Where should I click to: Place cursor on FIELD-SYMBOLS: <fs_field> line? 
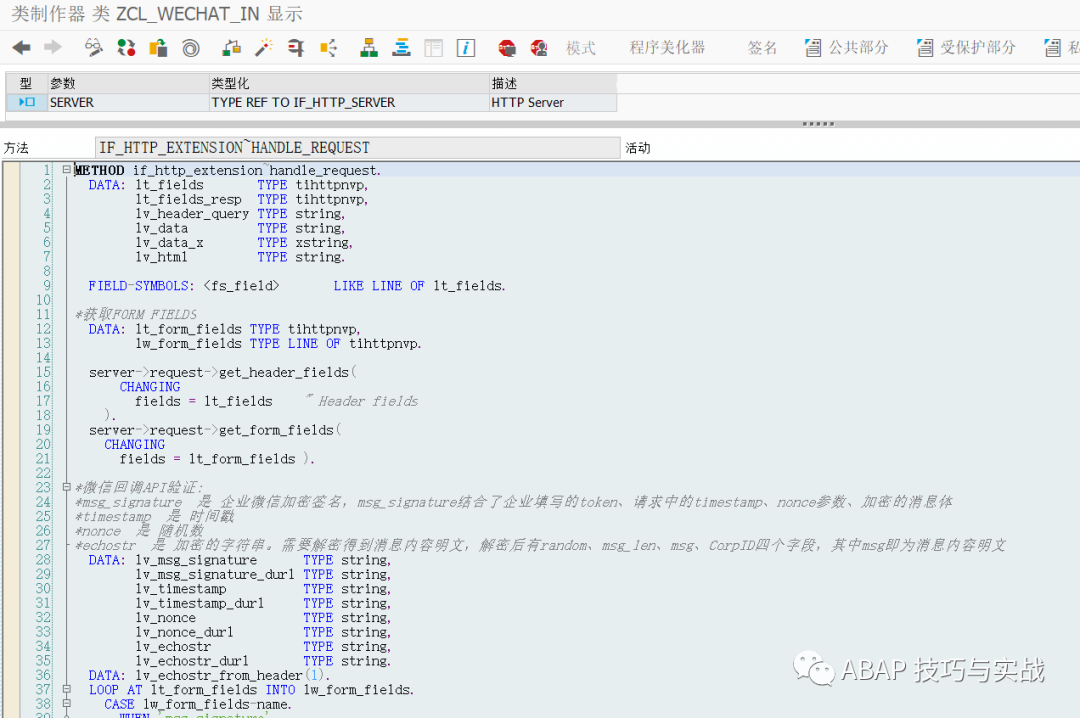297,285
